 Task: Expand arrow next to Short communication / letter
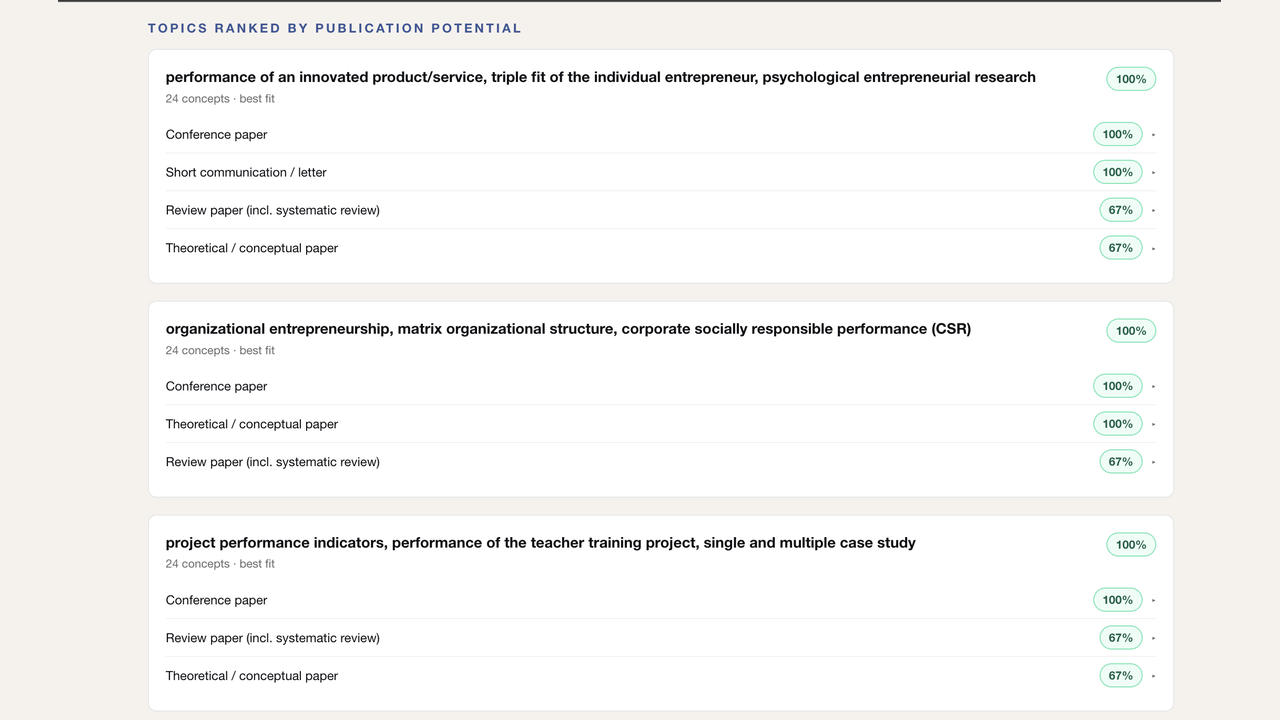coord(1153,172)
